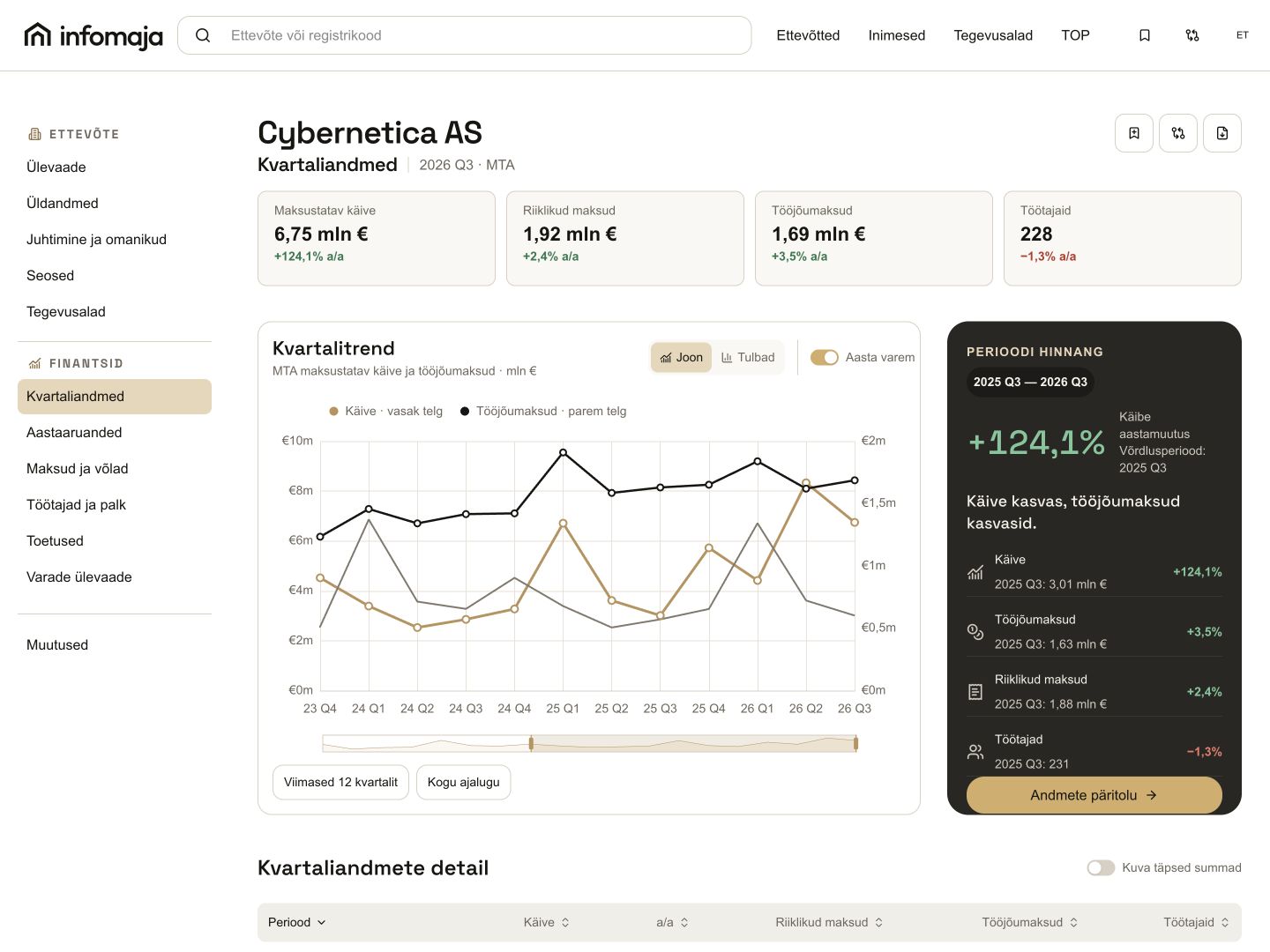Screen dimensions: 1270x952
Task: Focus the Ettevõte või registrikood search field
Action: pos(465,35)
